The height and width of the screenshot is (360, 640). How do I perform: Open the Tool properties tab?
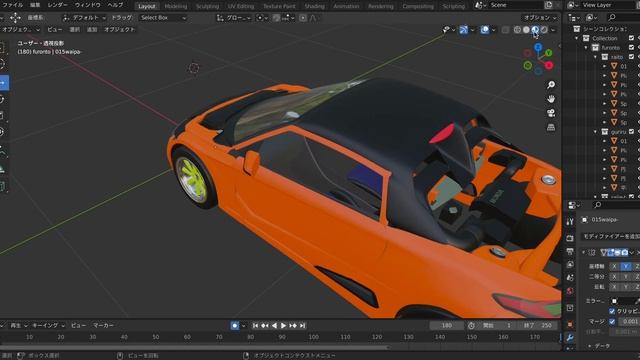pos(570,222)
